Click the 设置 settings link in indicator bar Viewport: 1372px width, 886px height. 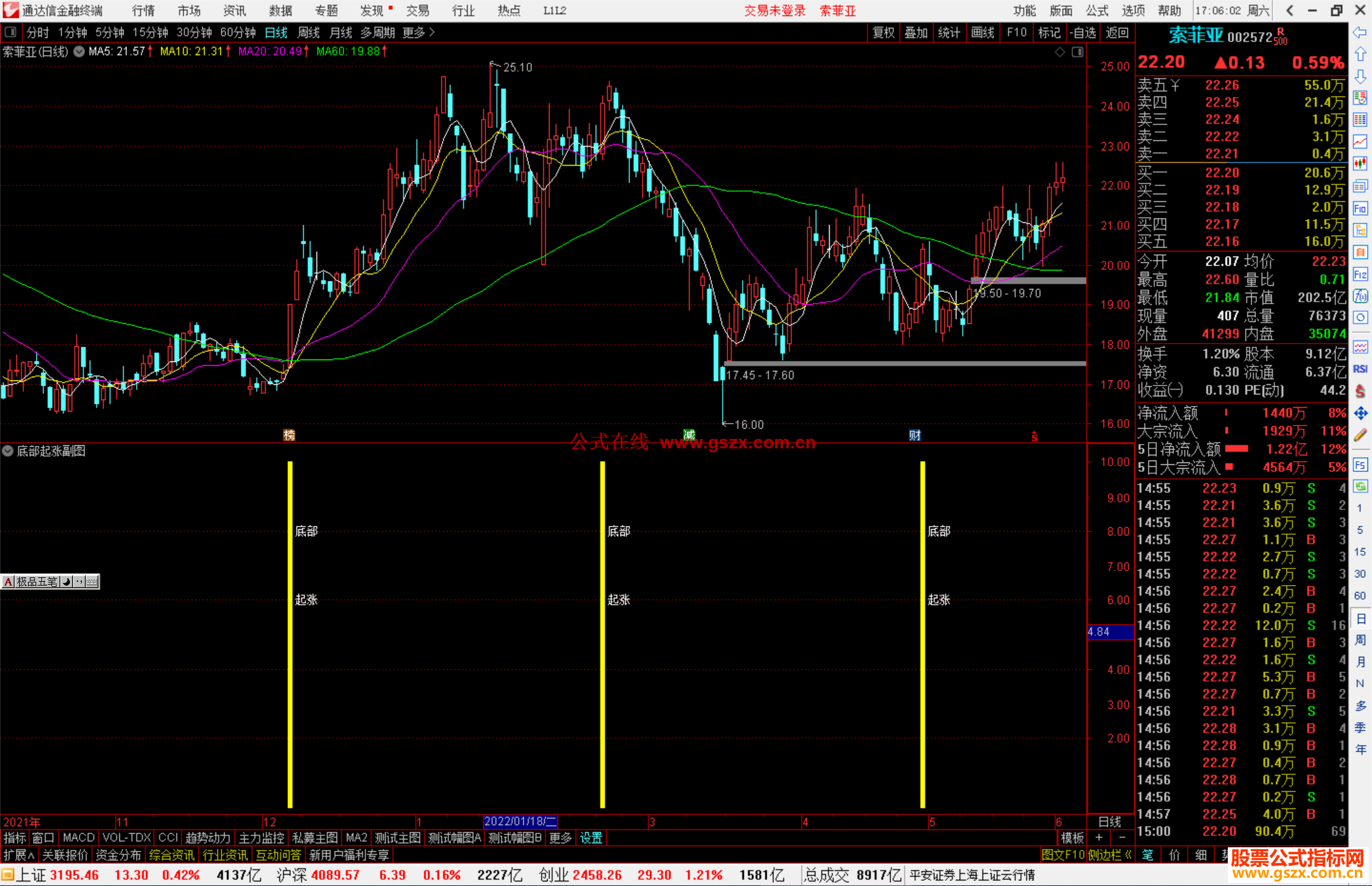[591, 838]
